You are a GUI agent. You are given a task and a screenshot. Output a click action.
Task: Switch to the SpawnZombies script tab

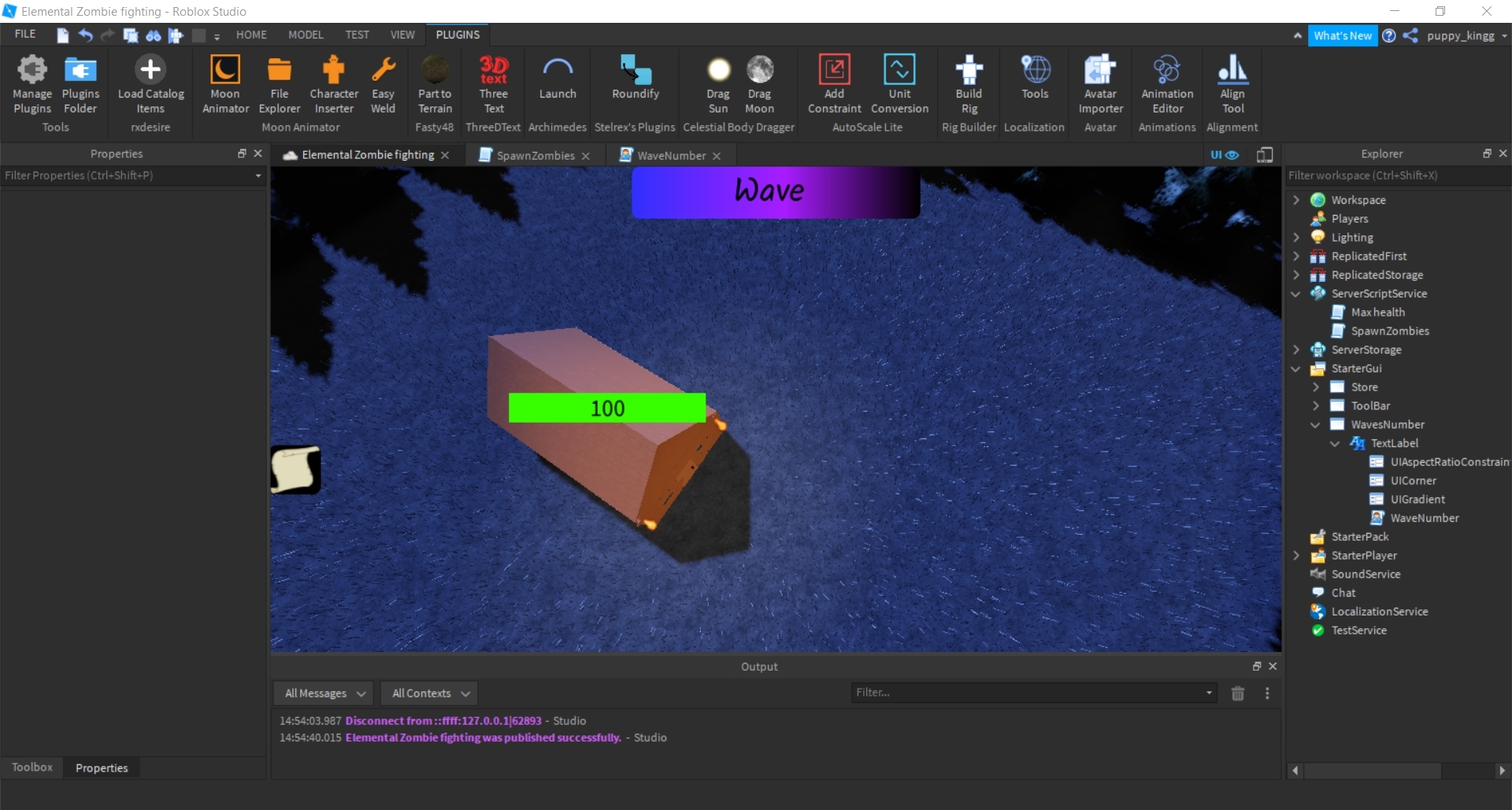[x=535, y=155]
